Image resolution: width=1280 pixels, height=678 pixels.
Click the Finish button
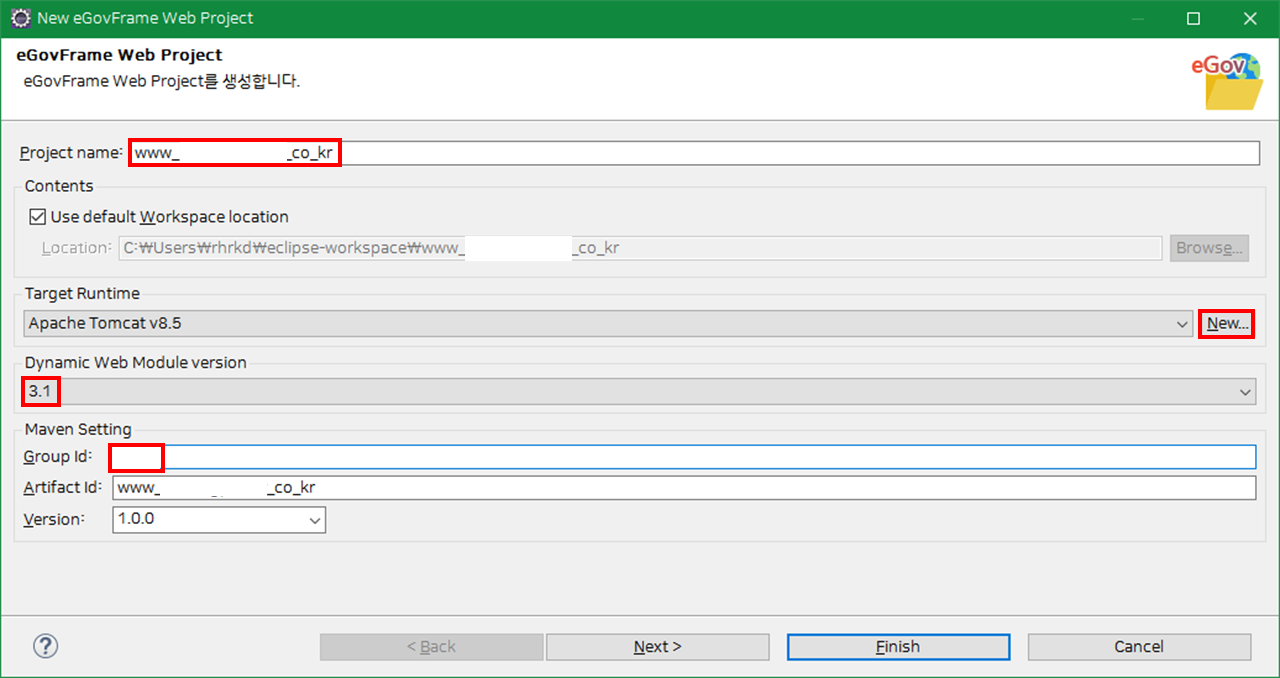(898, 647)
